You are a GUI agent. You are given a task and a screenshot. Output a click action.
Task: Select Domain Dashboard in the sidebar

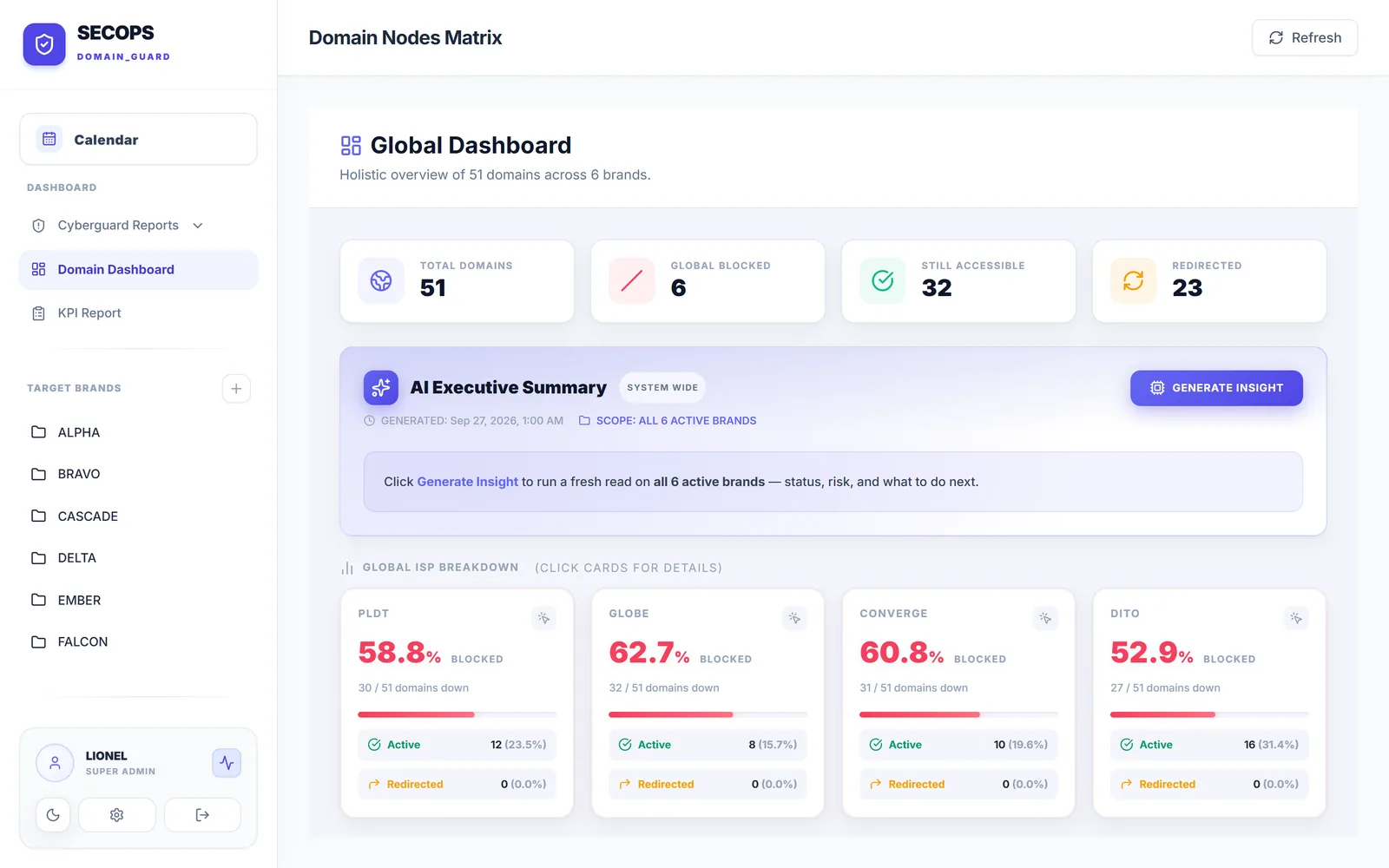tap(139, 269)
